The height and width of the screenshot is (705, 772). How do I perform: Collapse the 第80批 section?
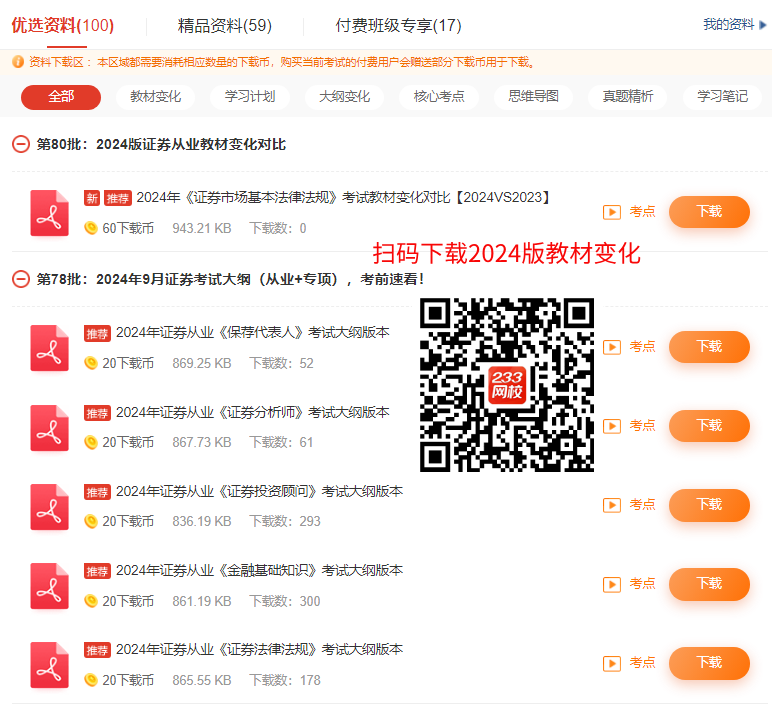coord(21,144)
